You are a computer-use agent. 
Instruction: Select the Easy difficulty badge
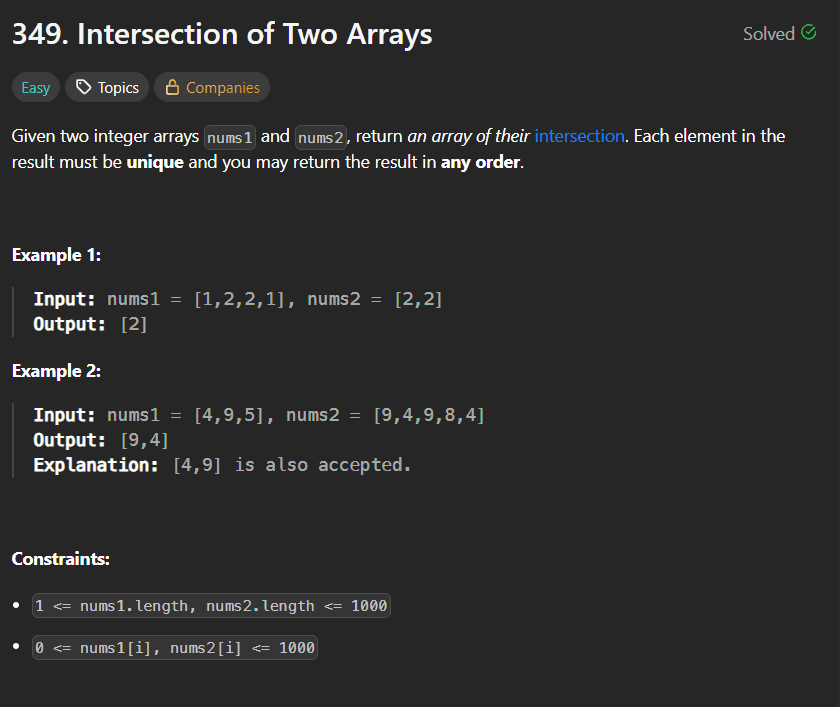click(35, 87)
